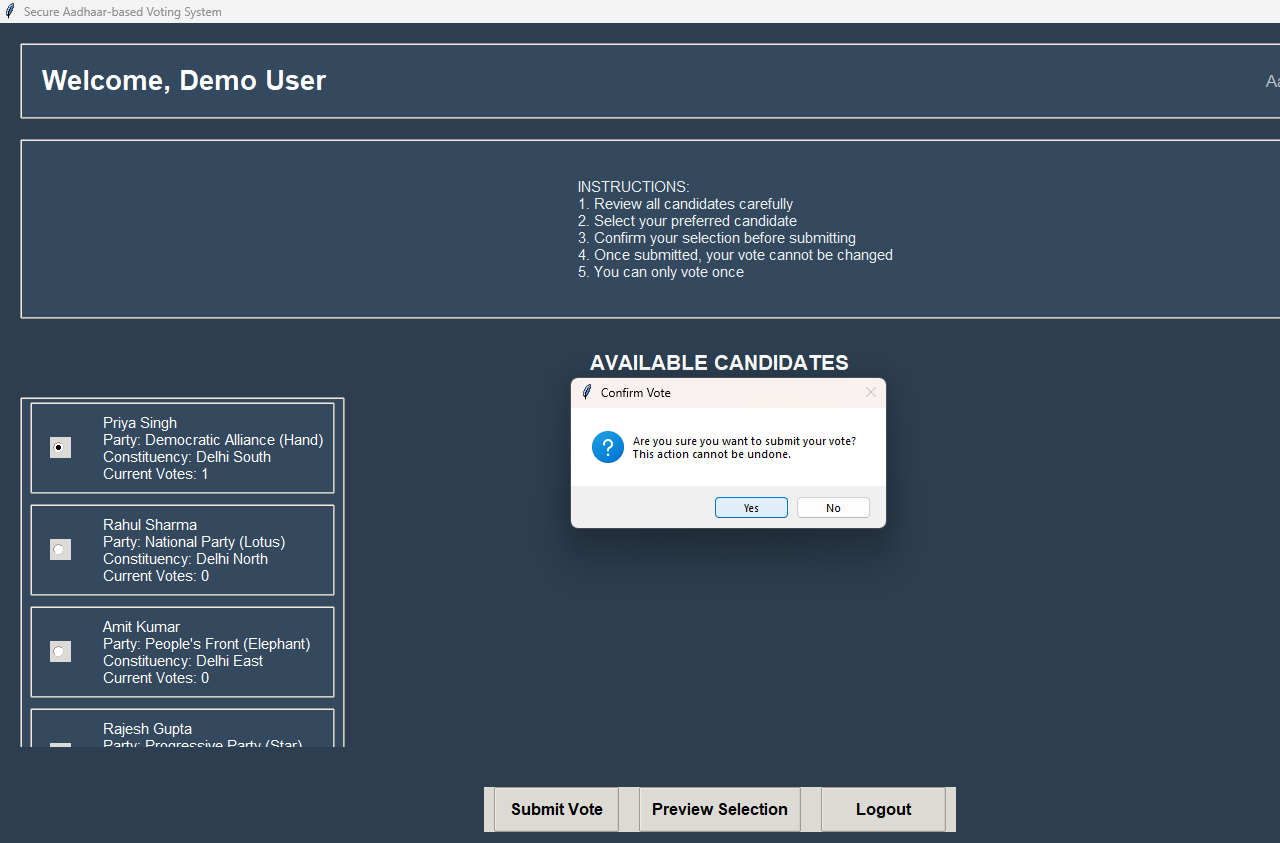Choose the Rahul Sharma radio button
Image resolution: width=1280 pixels, height=843 pixels.
pyautogui.click(x=60, y=550)
